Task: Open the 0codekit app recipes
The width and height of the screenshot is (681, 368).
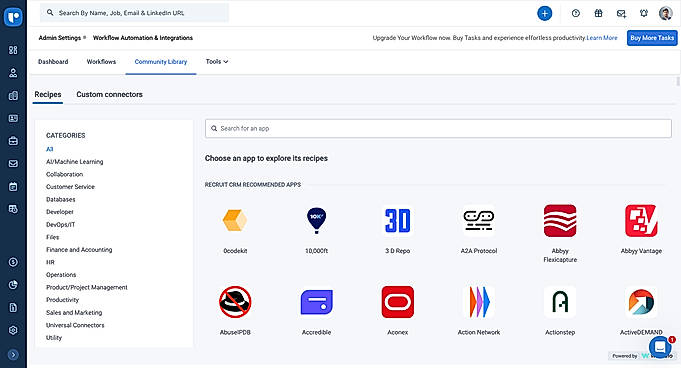Action: [235, 221]
